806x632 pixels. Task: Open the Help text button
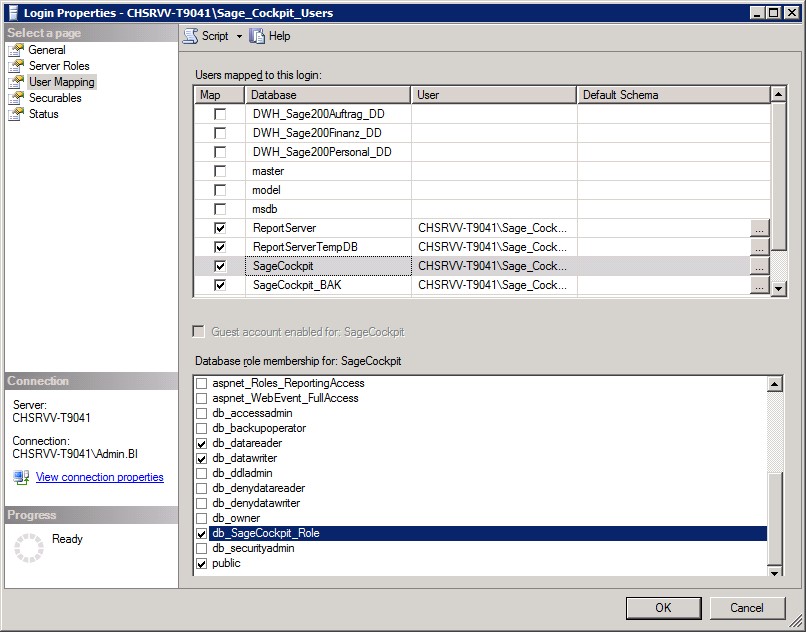pos(280,36)
